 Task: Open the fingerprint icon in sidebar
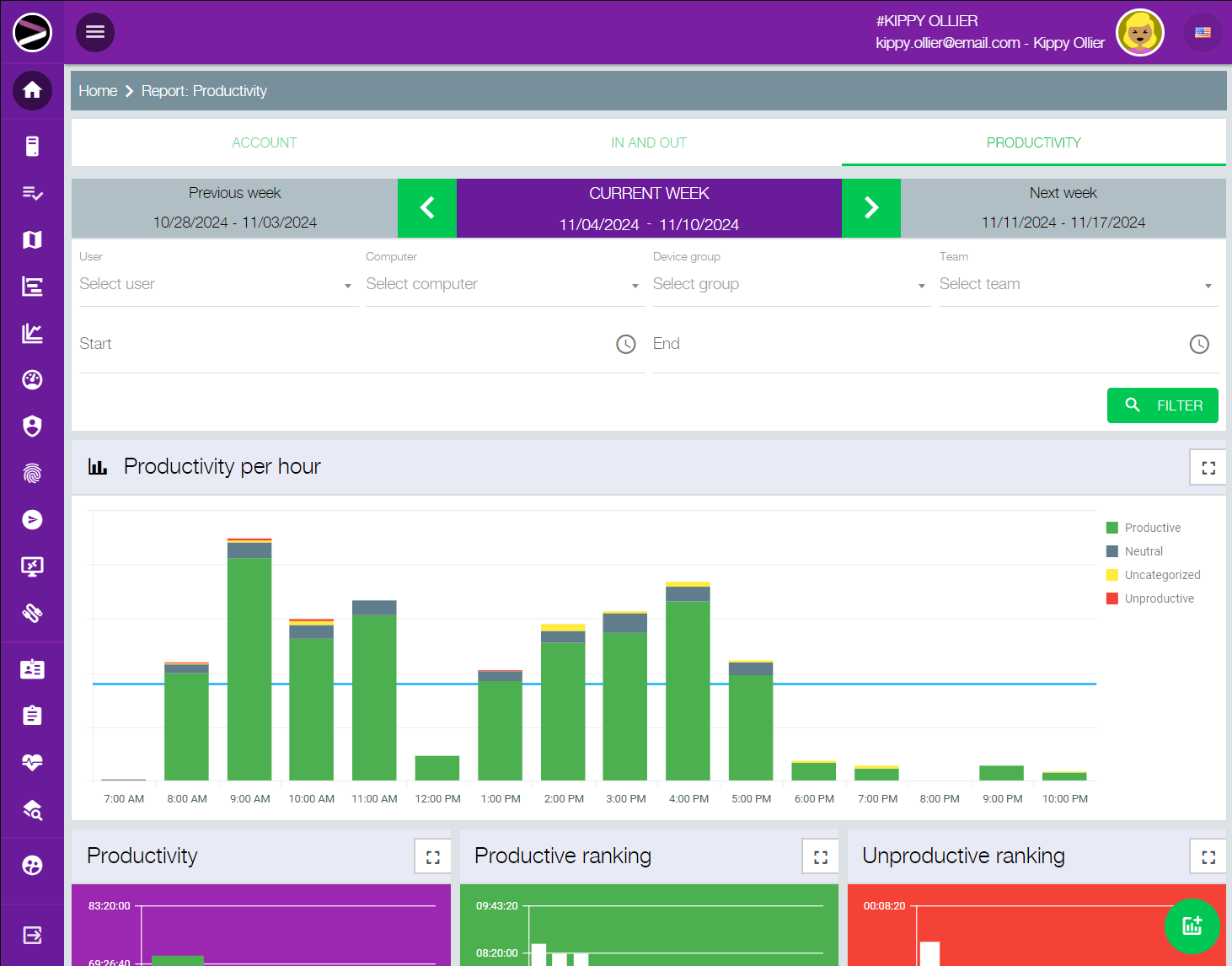[32, 474]
